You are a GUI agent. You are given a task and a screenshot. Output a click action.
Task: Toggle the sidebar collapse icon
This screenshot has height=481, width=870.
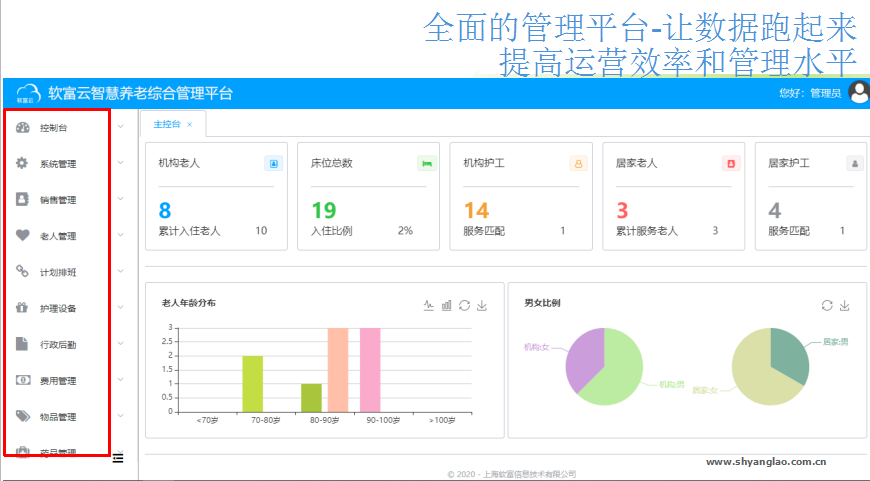[x=118, y=458]
